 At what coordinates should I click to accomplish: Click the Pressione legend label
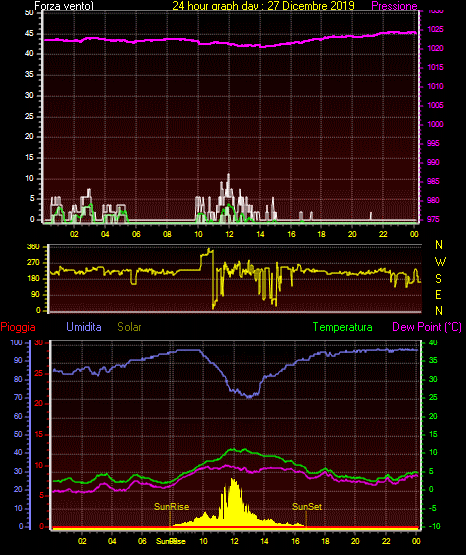point(394,6)
